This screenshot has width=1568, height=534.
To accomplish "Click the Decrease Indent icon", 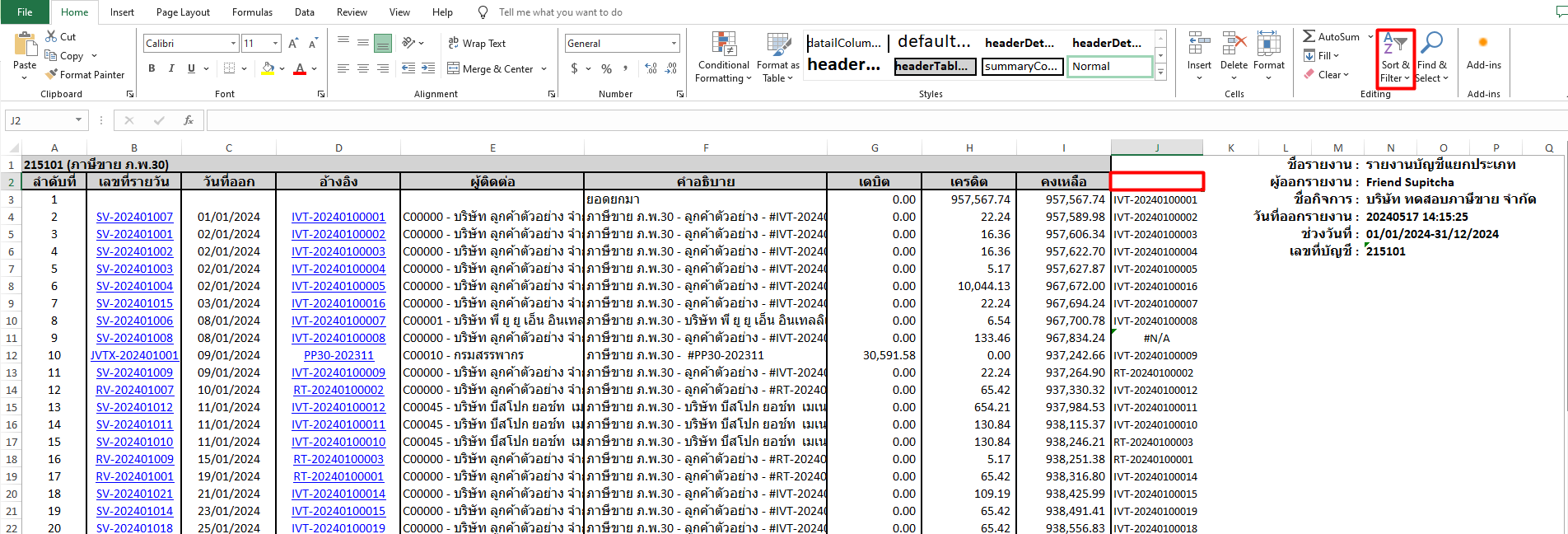I will [x=408, y=68].
